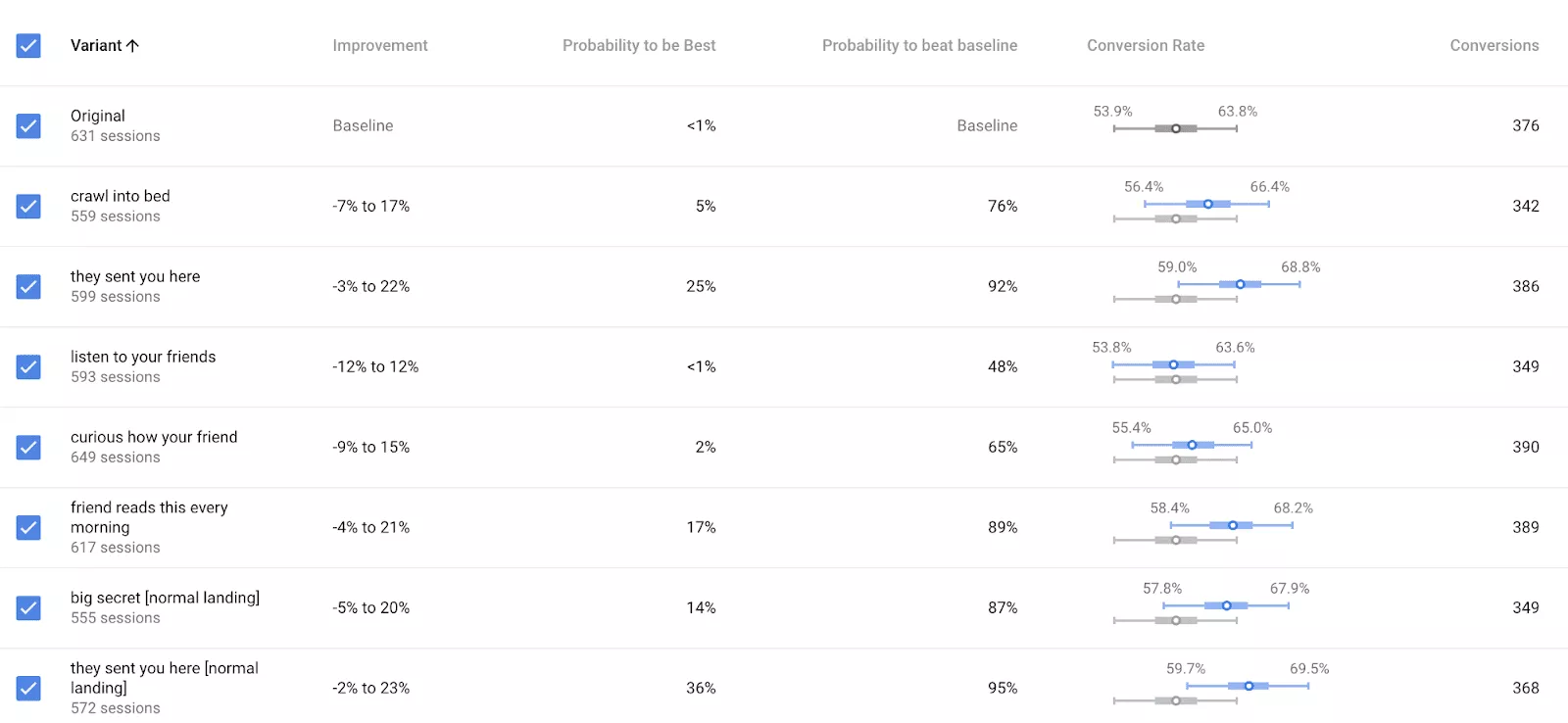Click the Original conversion rate range bar
This screenshot has width=1568, height=723.
coord(1175,128)
